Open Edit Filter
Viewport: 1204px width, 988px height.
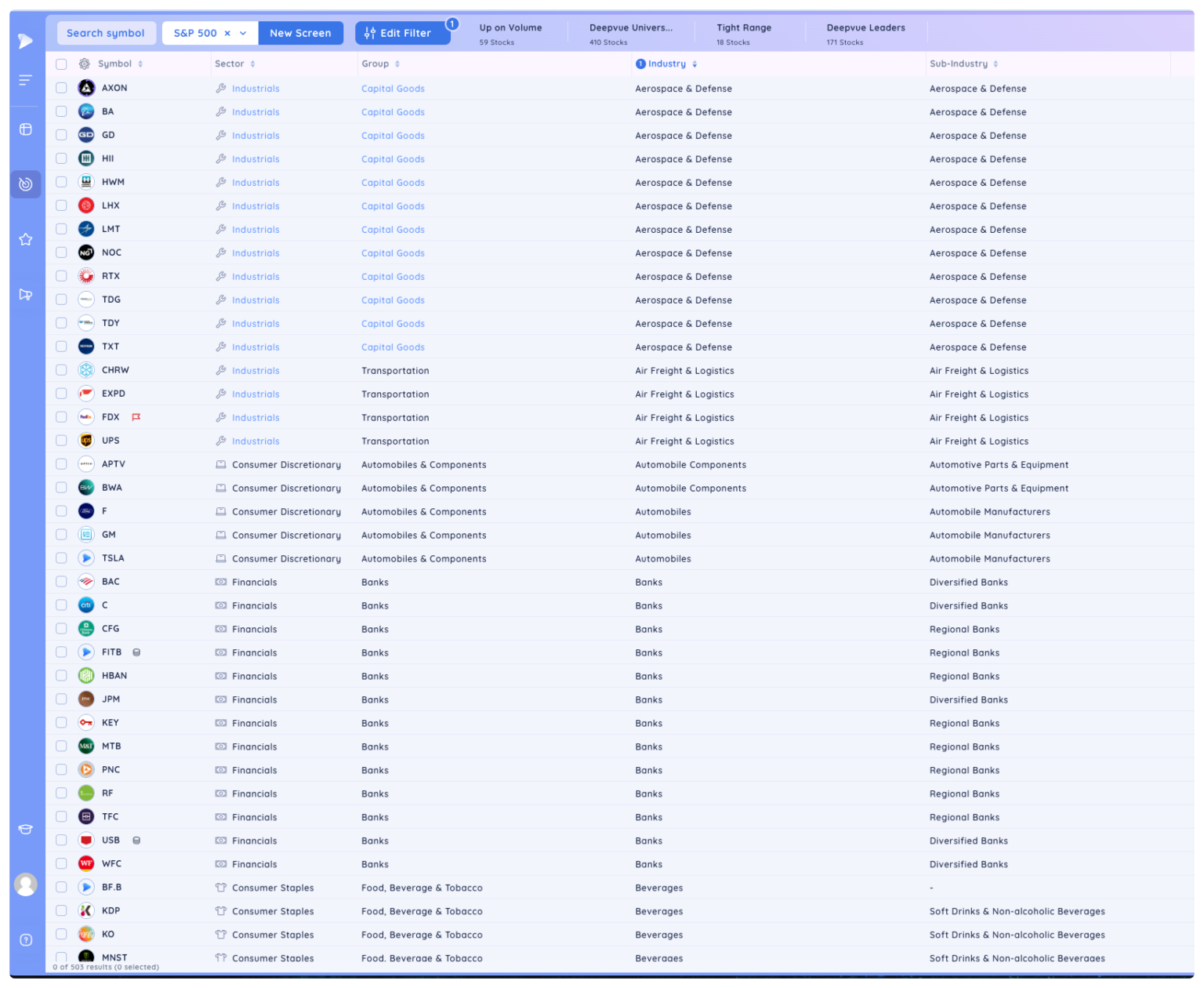pos(403,33)
